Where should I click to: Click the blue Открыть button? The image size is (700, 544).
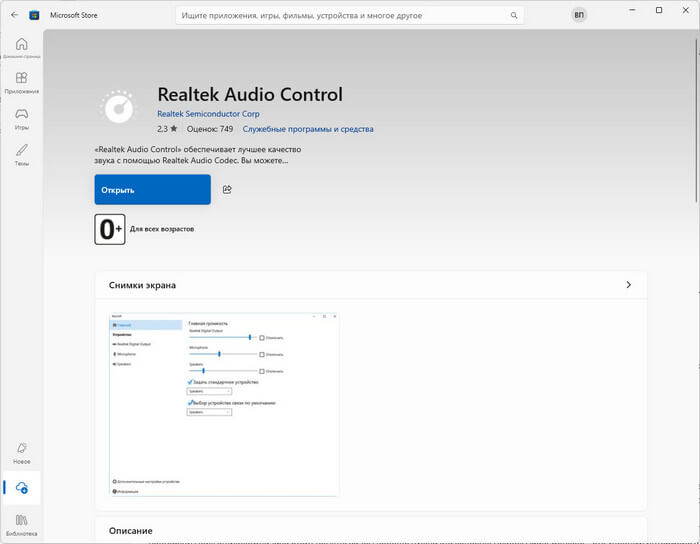click(152, 190)
